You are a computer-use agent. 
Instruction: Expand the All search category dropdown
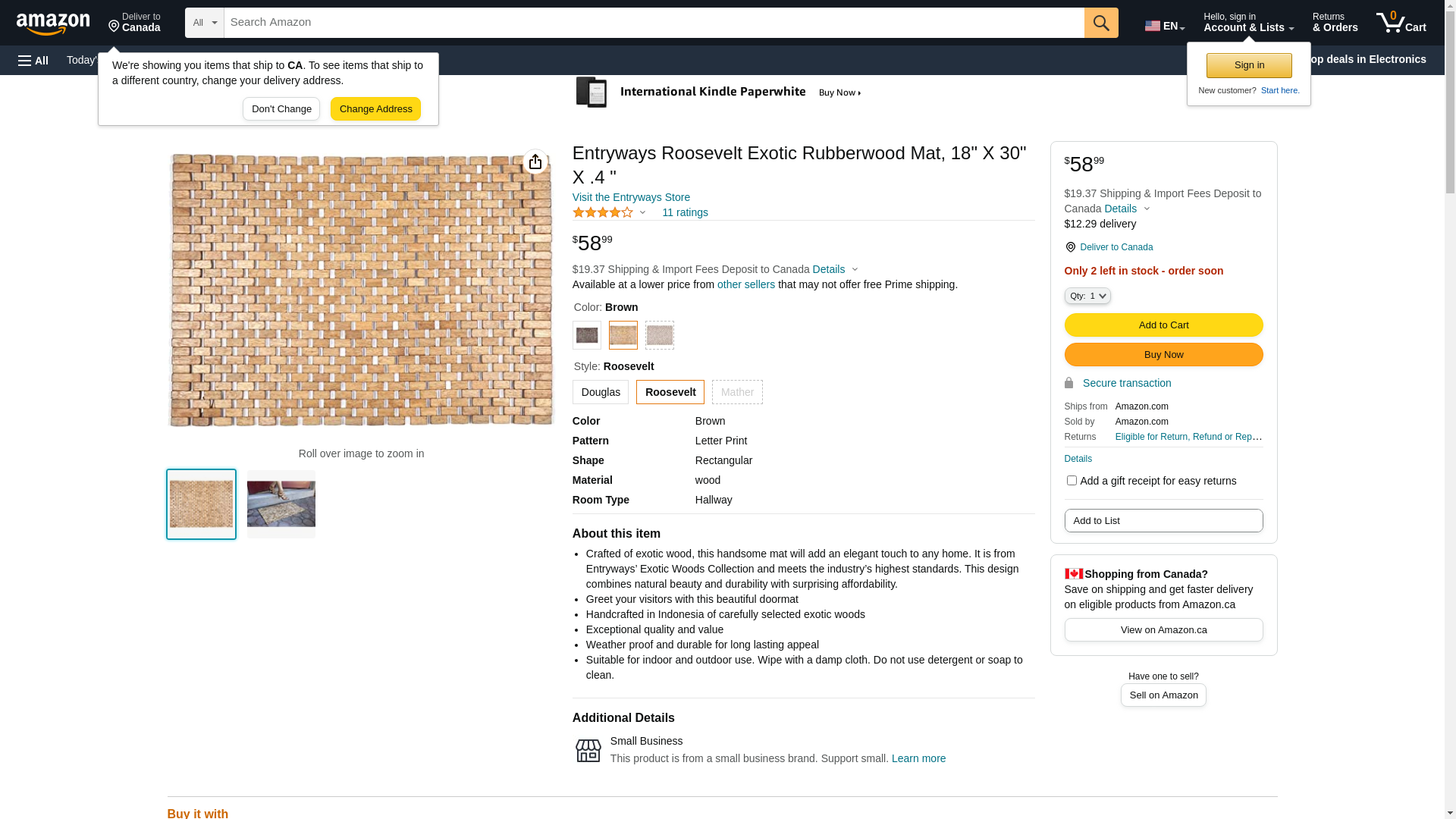click(205, 23)
